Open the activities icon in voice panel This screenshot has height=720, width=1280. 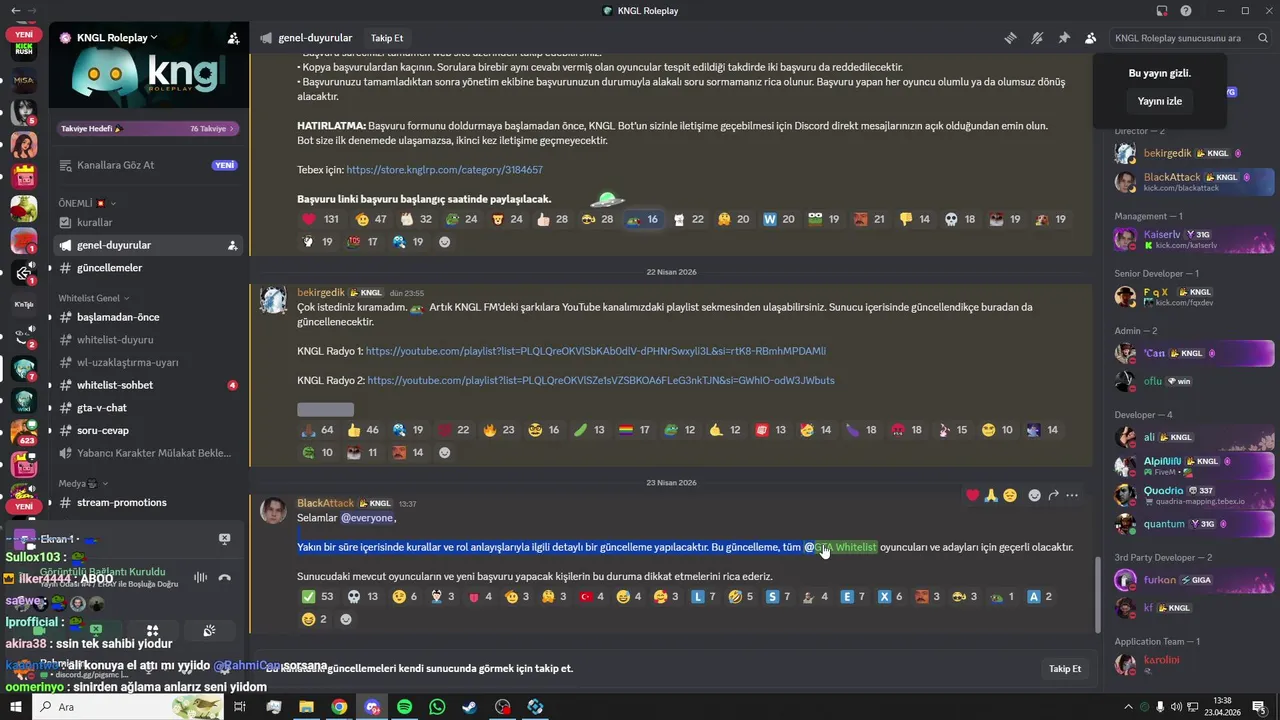(152, 631)
